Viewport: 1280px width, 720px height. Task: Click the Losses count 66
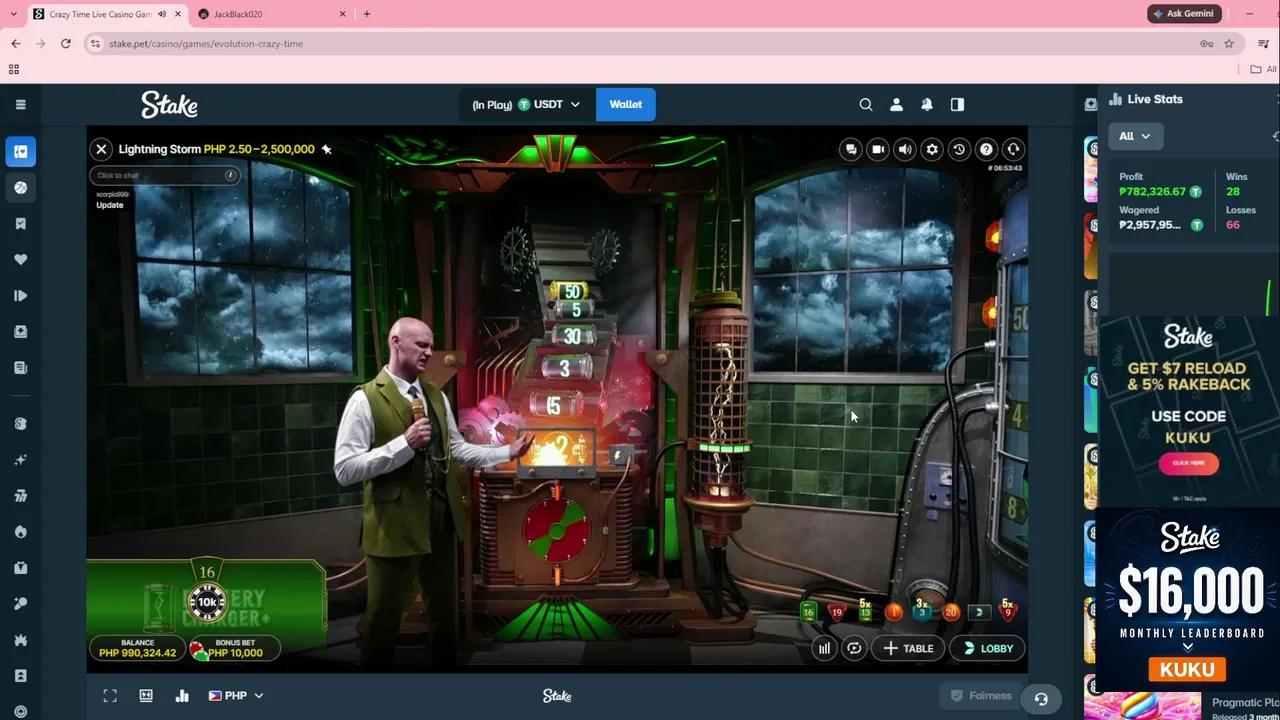[x=1233, y=225]
